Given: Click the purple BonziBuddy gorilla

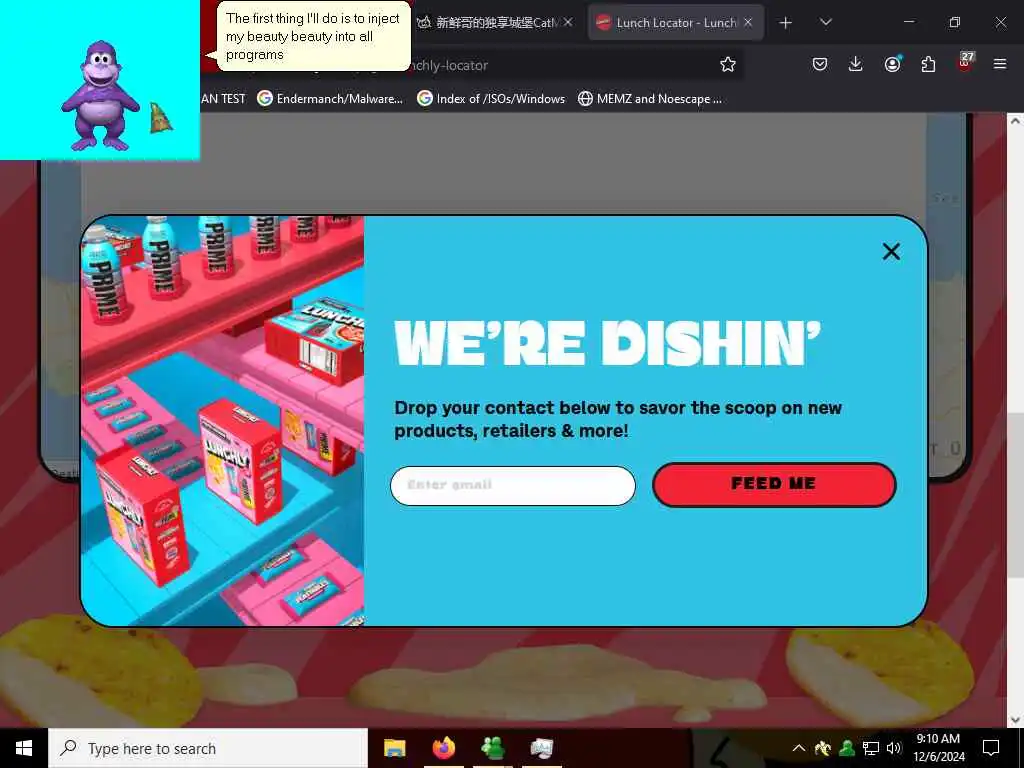Looking at the screenshot, I should (x=100, y=97).
